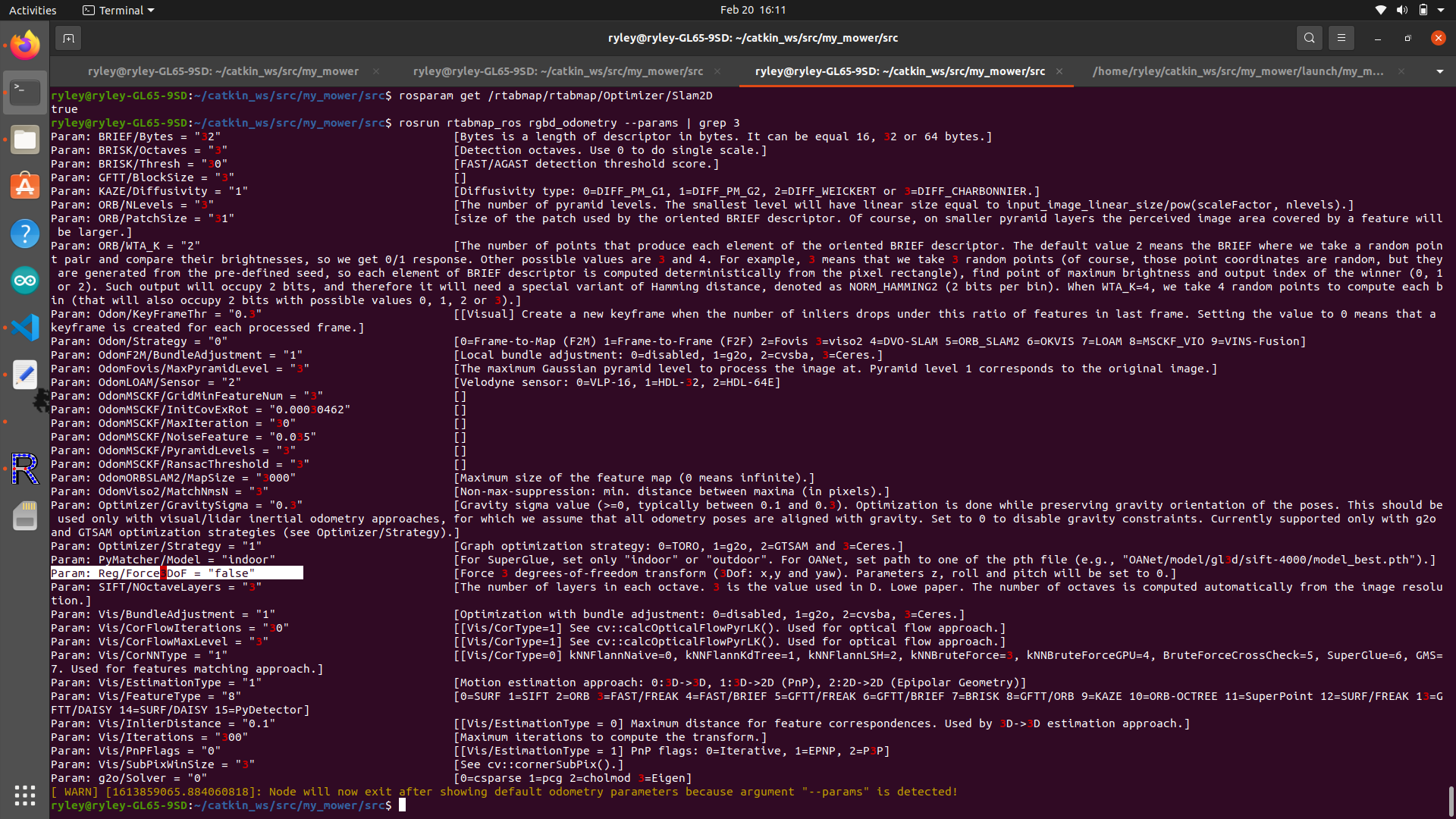Image resolution: width=1456 pixels, height=819 pixels.
Task: Open system status menu arrow
Action: tap(1441, 10)
